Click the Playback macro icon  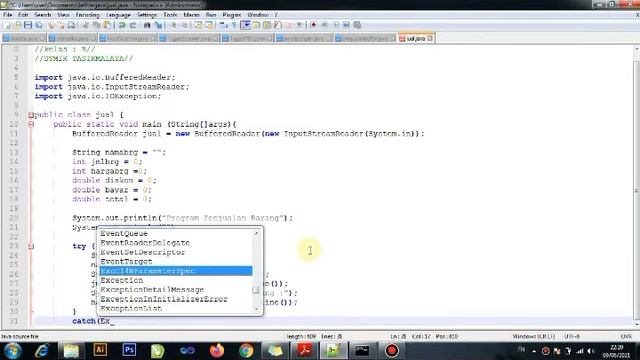click(x=336, y=25)
